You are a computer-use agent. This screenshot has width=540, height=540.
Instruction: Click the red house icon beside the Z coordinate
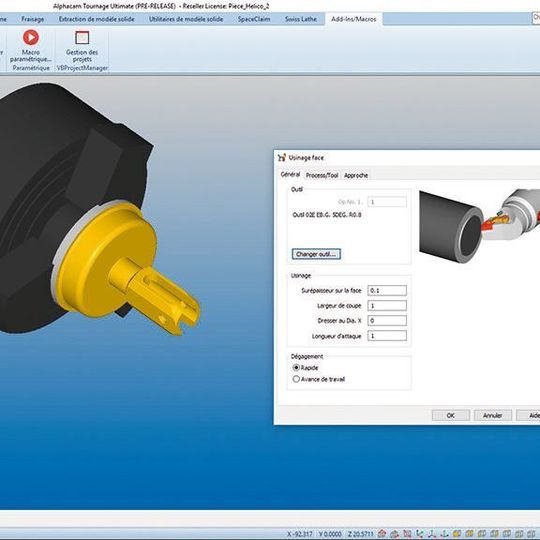tap(382, 534)
